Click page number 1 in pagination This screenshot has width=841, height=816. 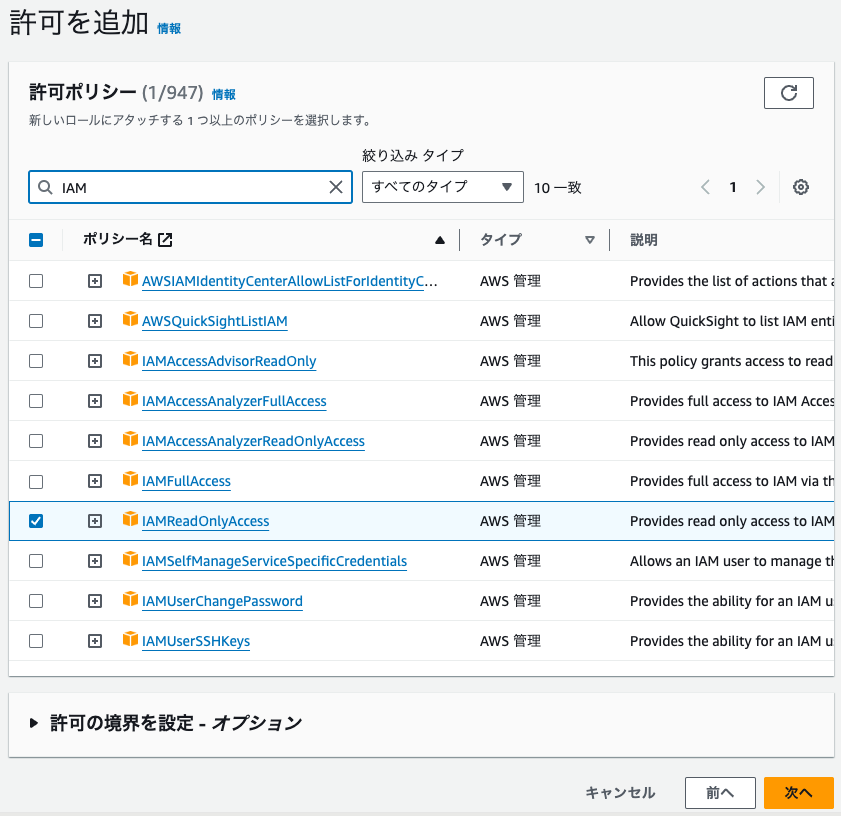733,187
